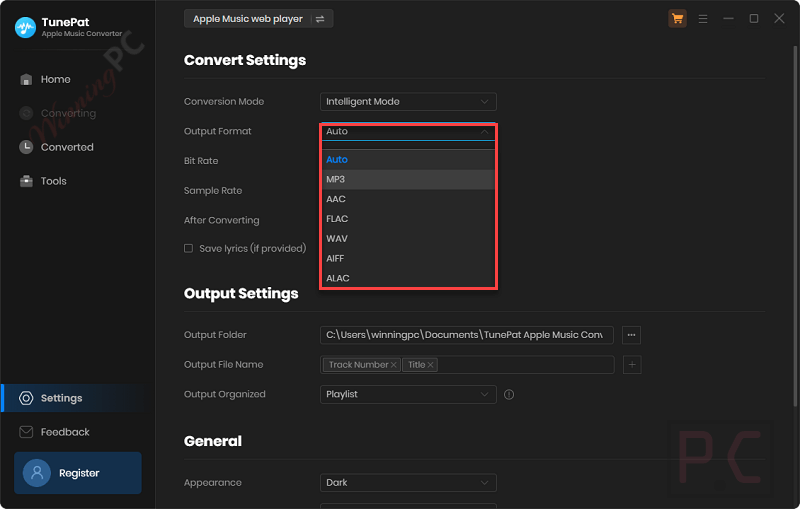Click the vertical scrollbar on the right
800x509 pixels.
click(x=794, y=224)
